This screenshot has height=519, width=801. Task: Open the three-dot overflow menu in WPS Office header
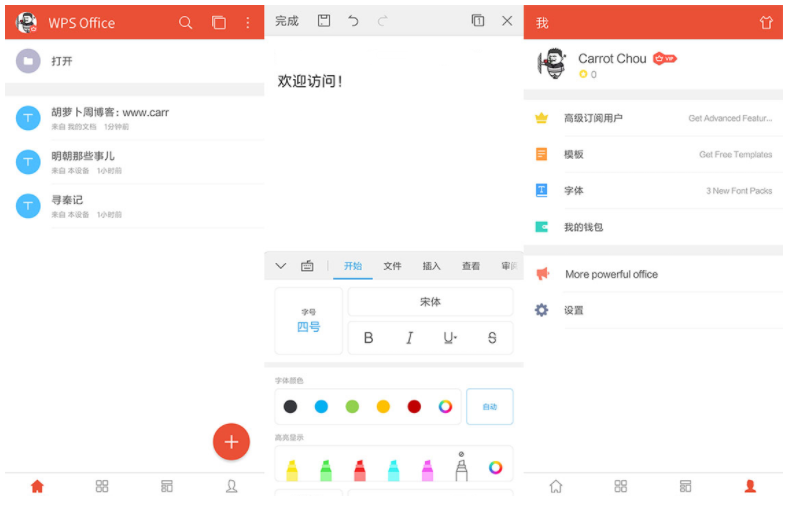[x=248, y=22]
